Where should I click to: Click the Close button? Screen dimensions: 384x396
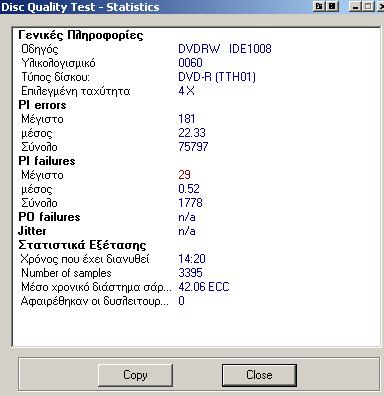[259, 375]
